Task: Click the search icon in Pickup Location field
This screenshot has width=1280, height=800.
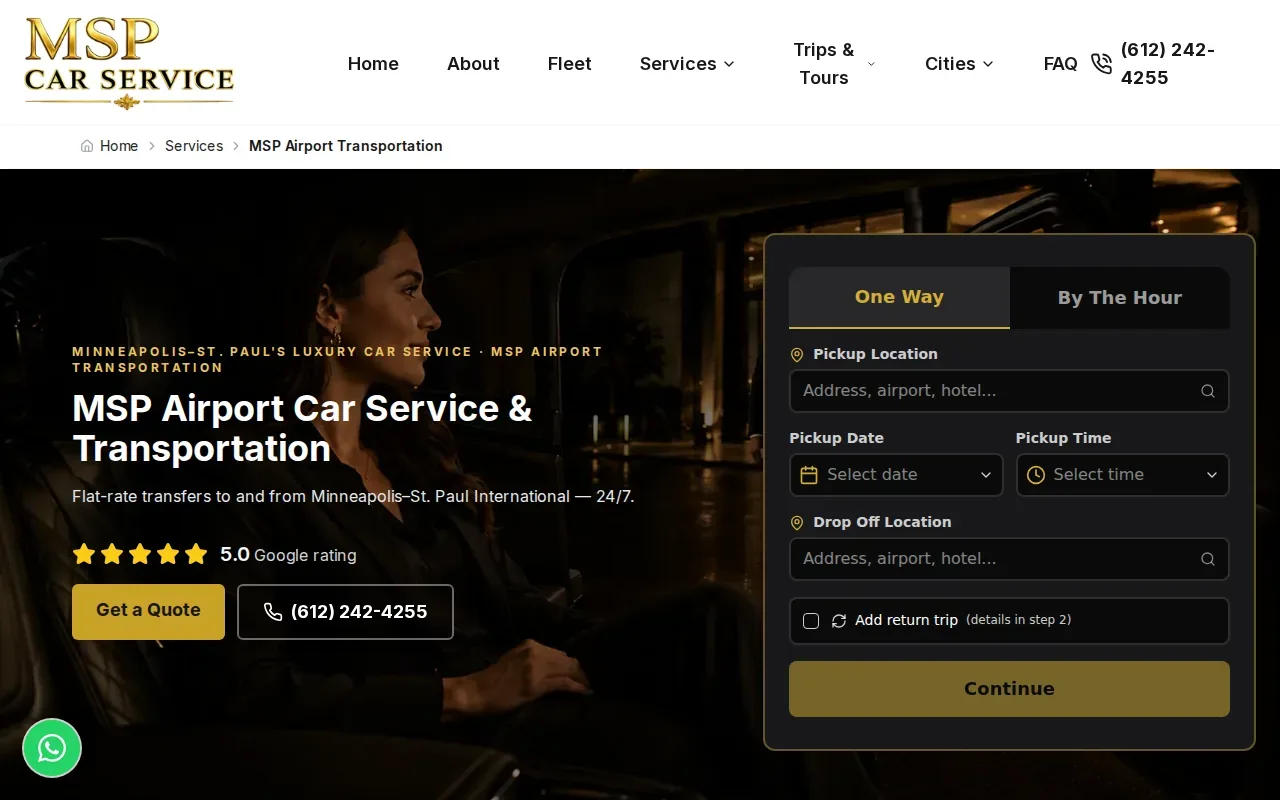Action: coord(1208,391)
